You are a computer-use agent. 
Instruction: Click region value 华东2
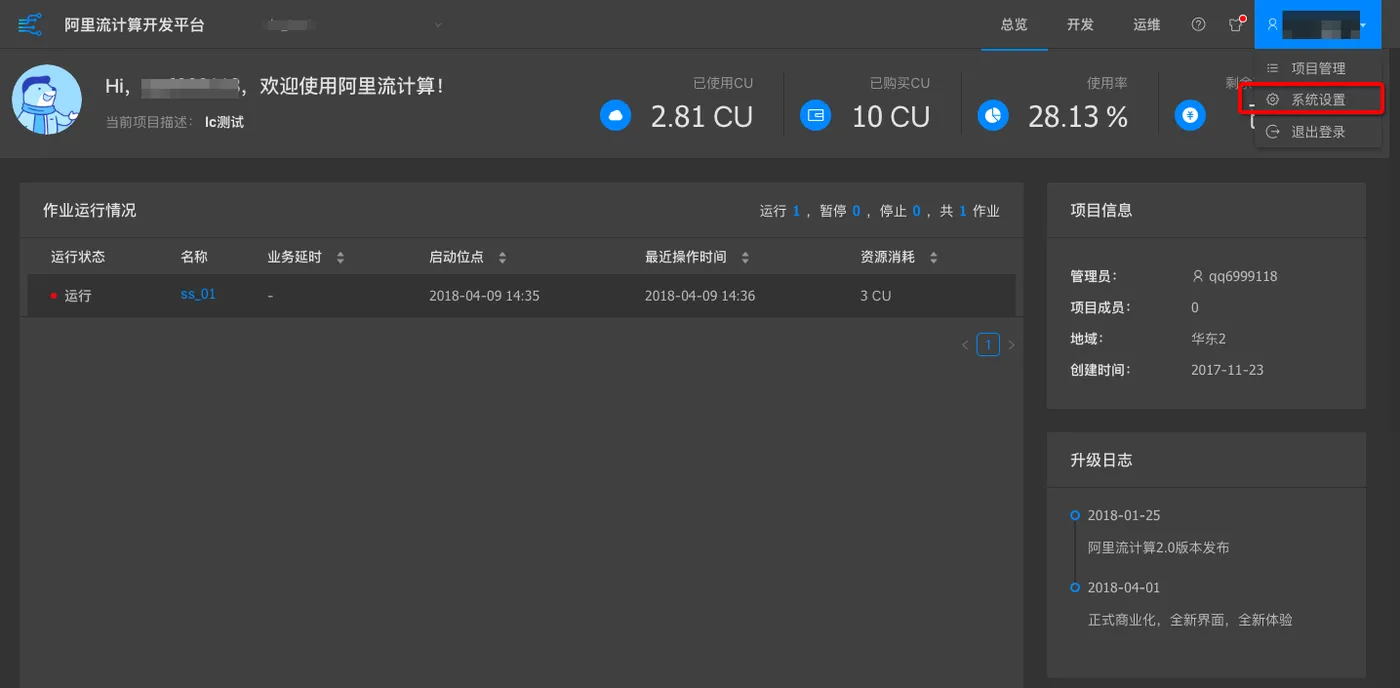[x=1208, y=339]
